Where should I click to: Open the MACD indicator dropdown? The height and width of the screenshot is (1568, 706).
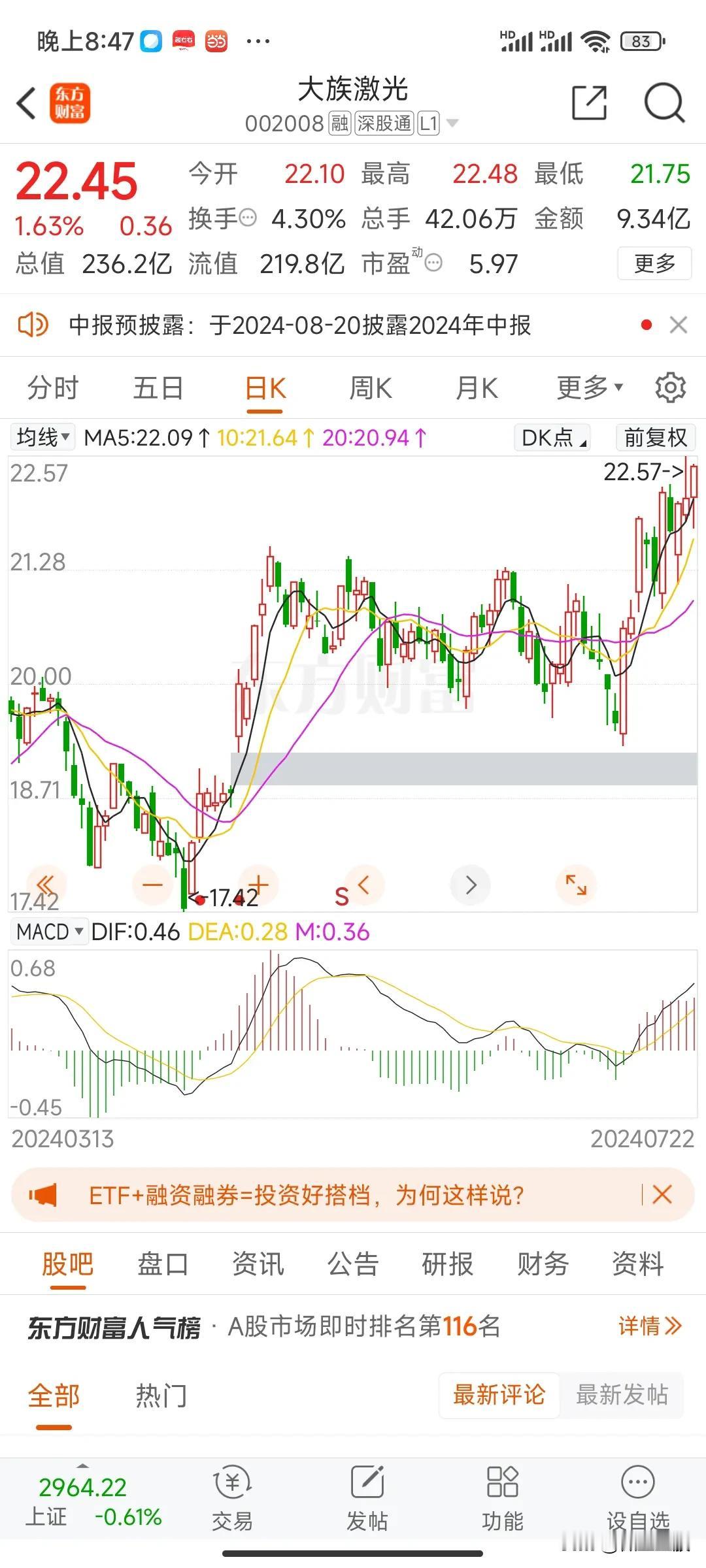point(49,932)
